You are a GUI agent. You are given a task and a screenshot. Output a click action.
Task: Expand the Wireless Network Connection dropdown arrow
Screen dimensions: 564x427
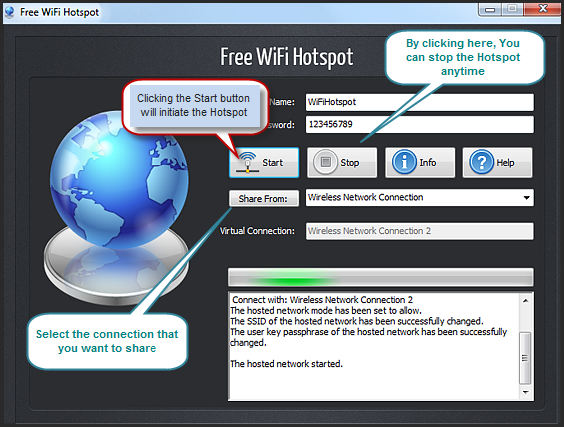tap(526, 197)
